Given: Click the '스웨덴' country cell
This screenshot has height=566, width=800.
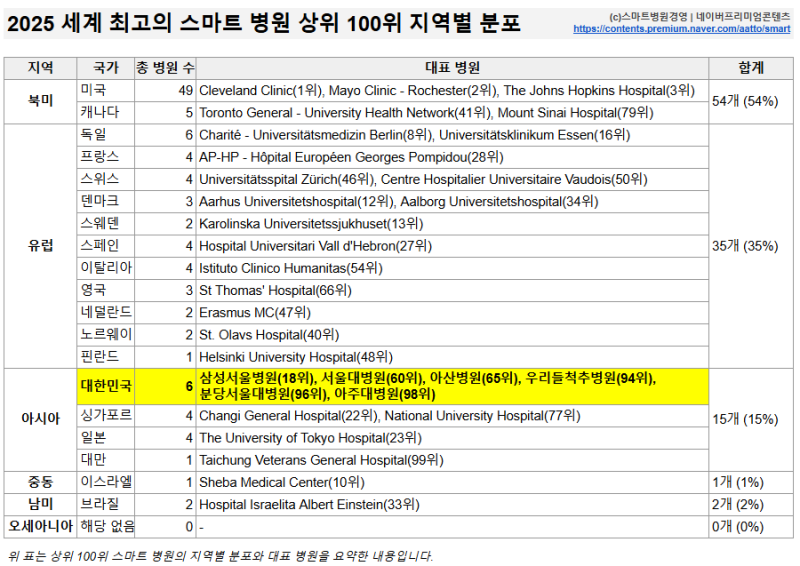Looking at the screenshot, I should click(106, 224).
